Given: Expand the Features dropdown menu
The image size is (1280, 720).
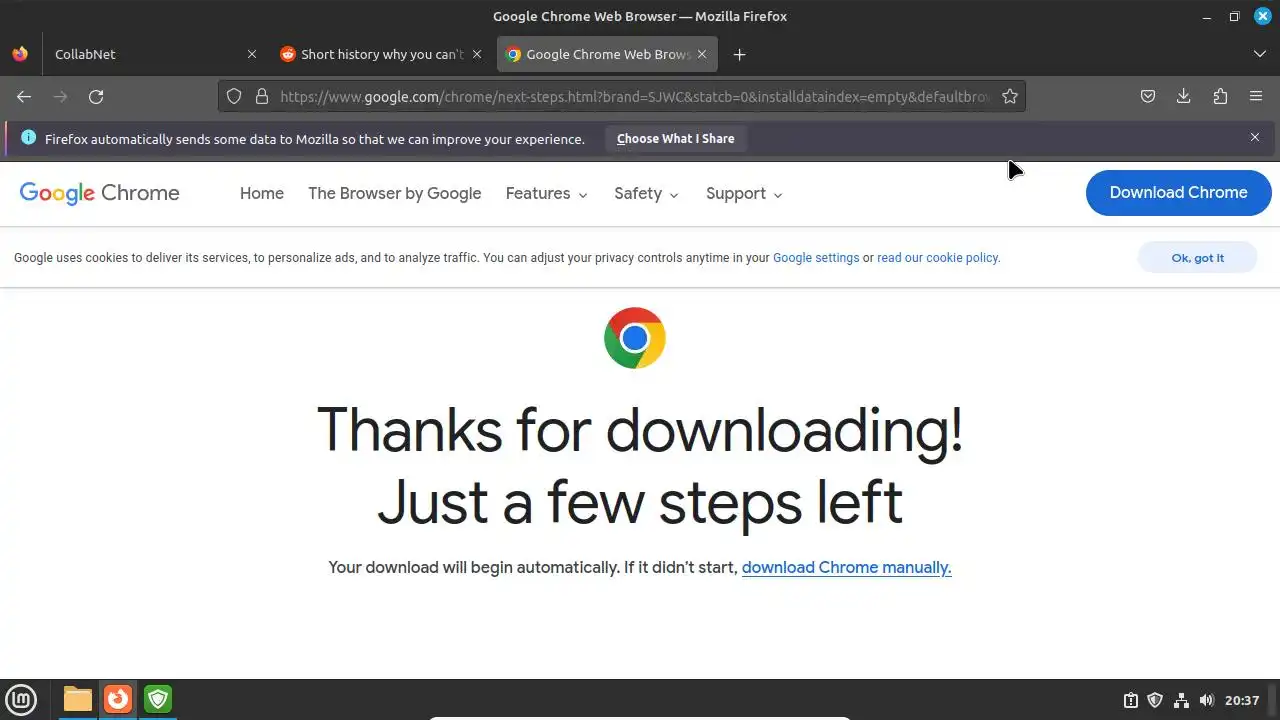Looking at the screenshot, I should [x=547, y=193].
